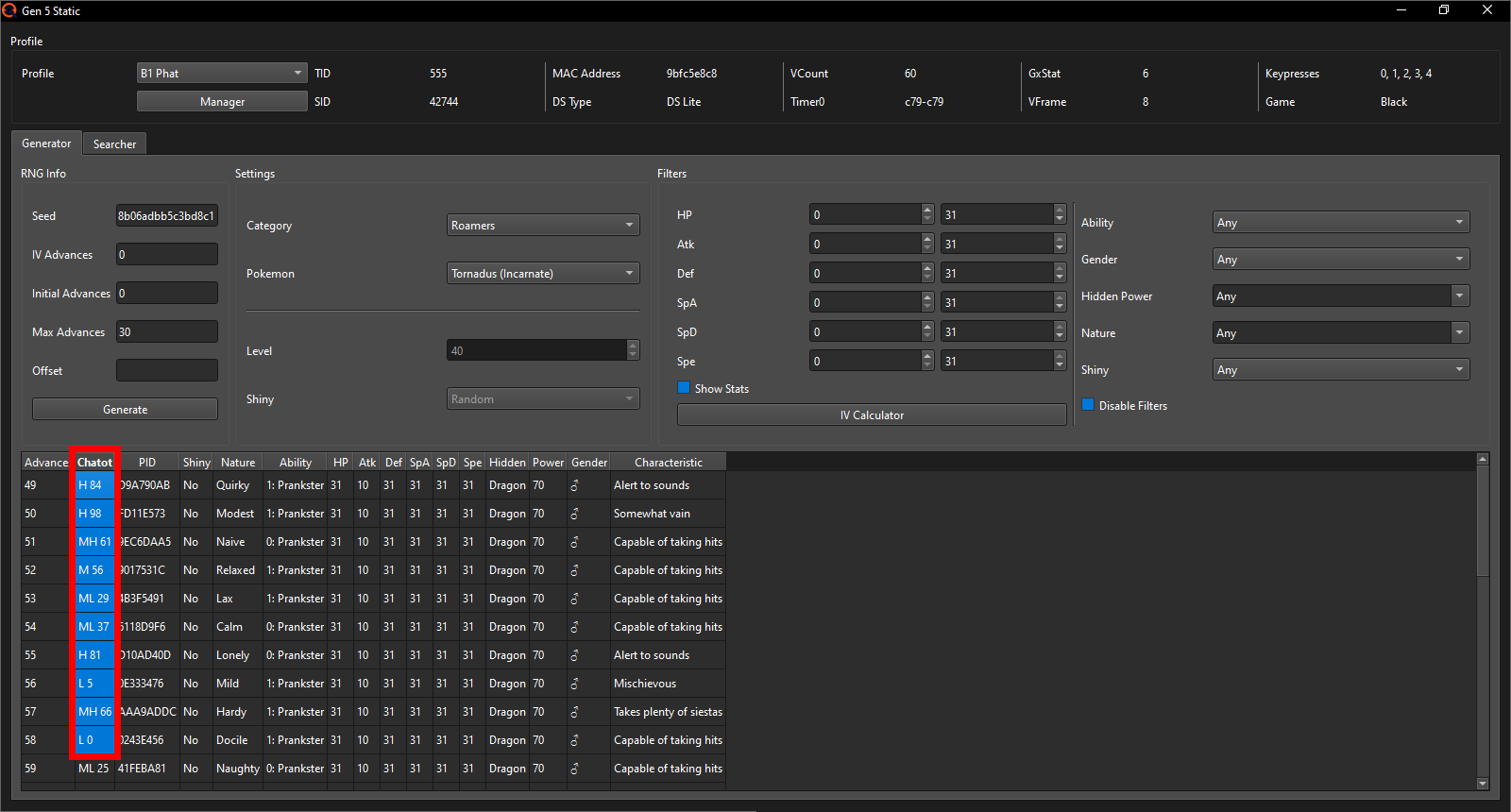1511x812 pixels.
Task: Open the IV Calculator
Action: [x=872, y=415]
